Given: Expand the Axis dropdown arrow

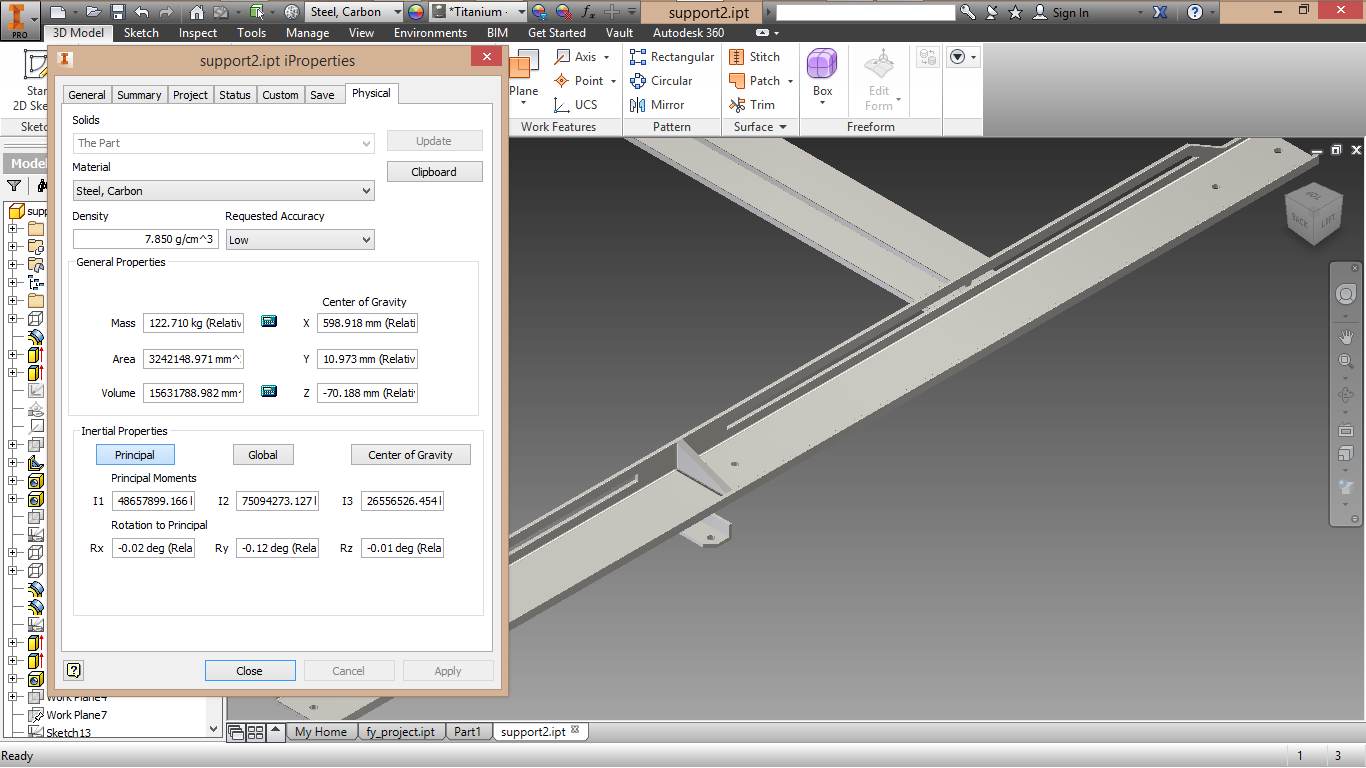Looking at the screenshot, I should tap(606, 58).
